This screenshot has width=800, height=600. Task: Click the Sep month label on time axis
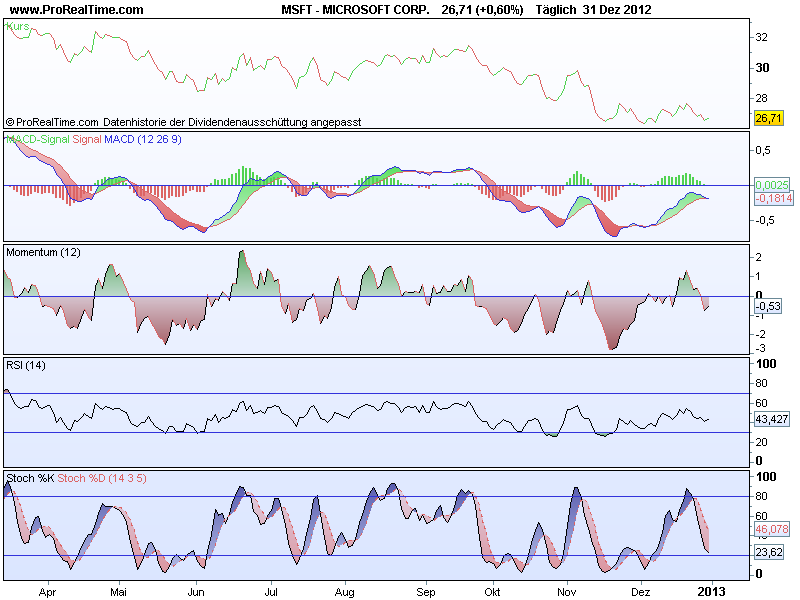point(426,592)
